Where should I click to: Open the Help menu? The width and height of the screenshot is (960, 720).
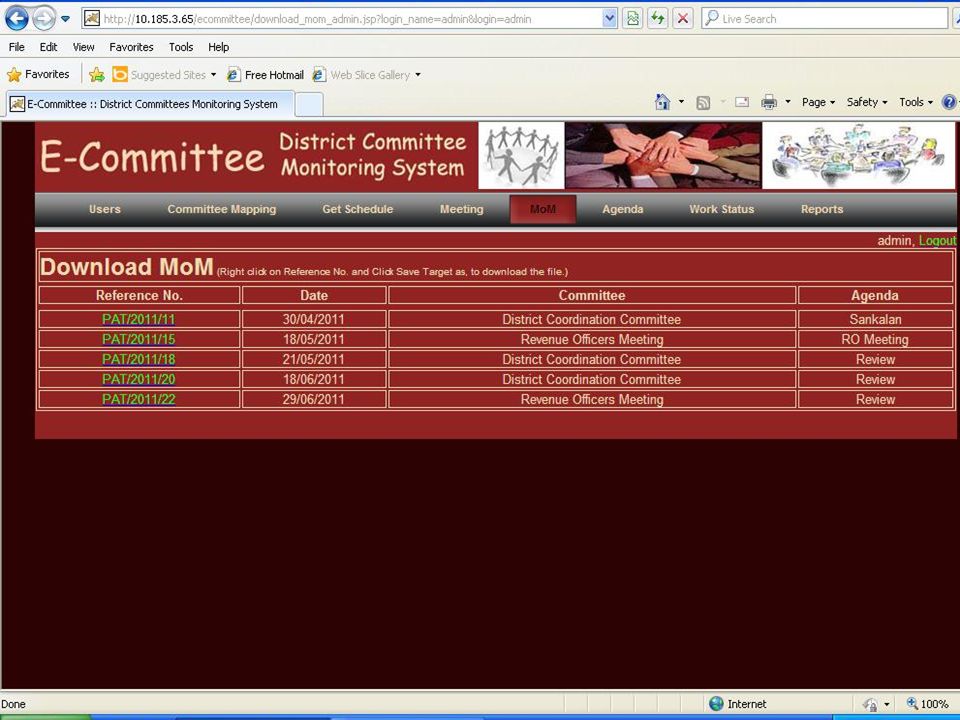tap(219, 47)
